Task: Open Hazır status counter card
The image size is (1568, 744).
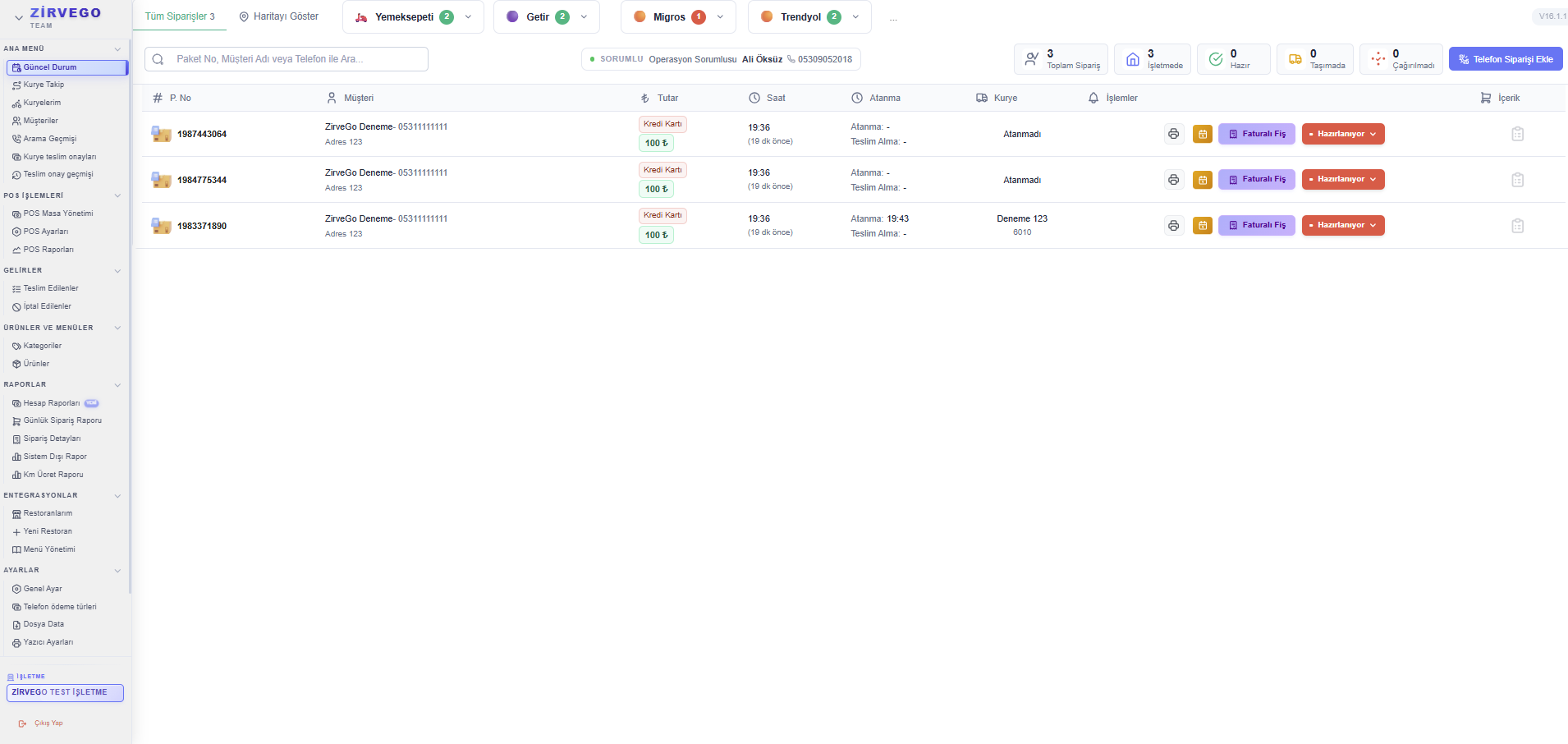Action: coord(1234,59)
